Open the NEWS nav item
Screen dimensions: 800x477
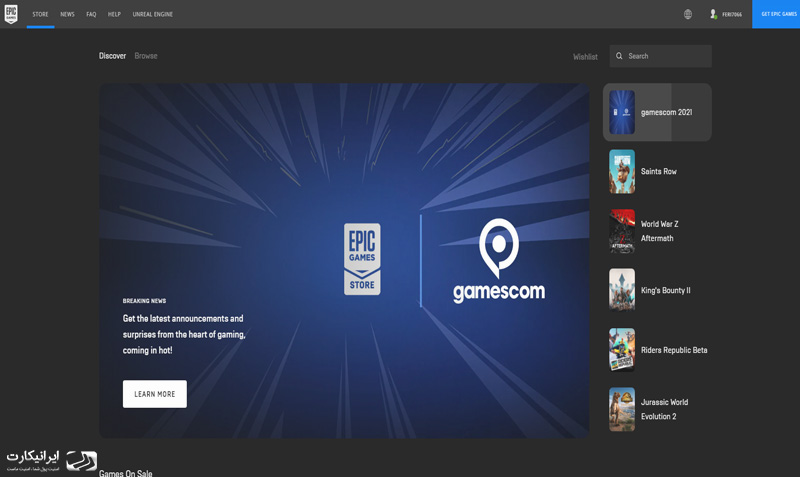pos(67,14)
